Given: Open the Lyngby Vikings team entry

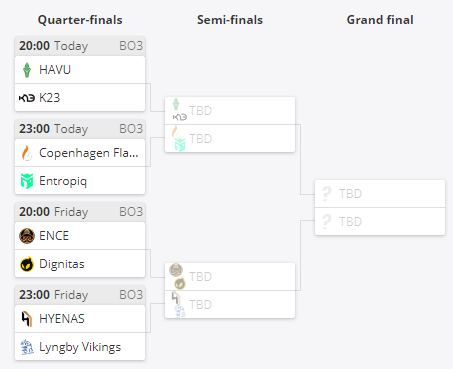Looking at the screenshot, I should click(80, 347).
